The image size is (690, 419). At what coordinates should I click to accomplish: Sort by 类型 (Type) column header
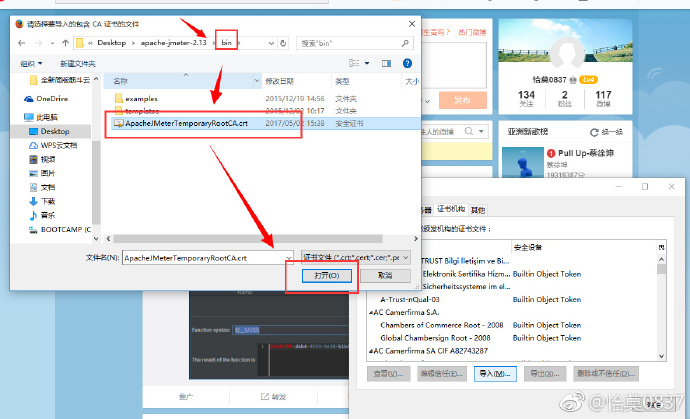(x=342, y=81)
